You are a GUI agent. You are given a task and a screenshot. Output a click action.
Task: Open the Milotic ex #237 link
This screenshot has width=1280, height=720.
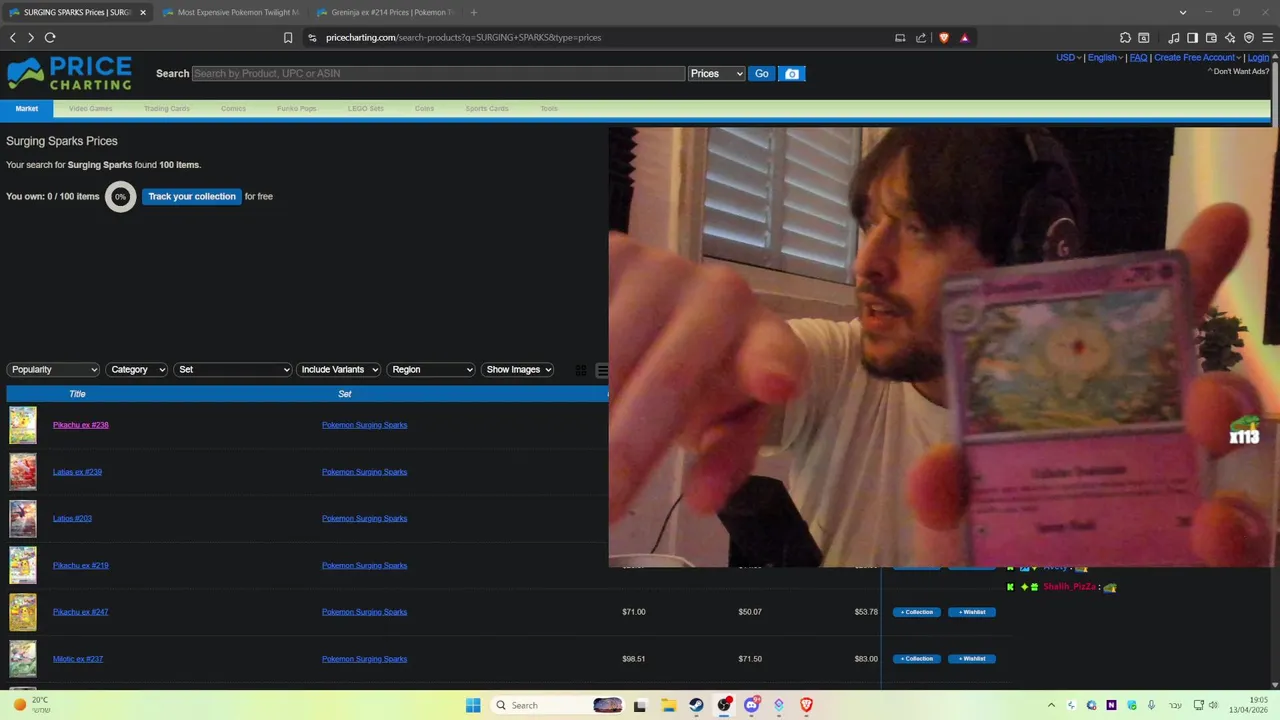coord(78,659)
